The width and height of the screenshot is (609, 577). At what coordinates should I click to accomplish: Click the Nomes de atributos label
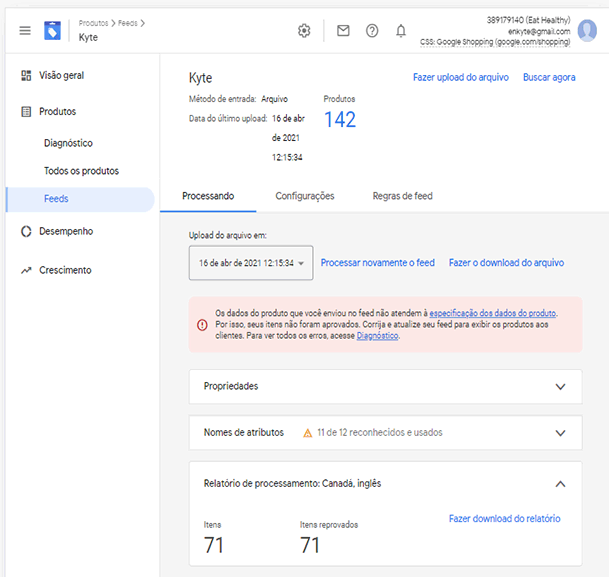244,433
